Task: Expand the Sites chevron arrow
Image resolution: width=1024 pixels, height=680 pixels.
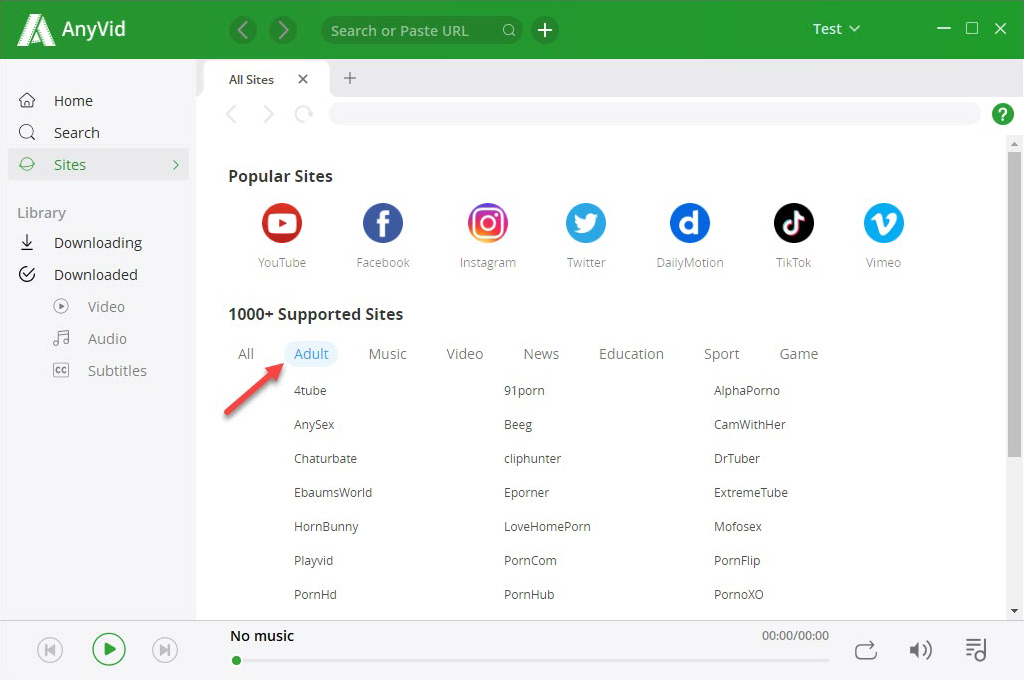Action: (x=176, y=165)
